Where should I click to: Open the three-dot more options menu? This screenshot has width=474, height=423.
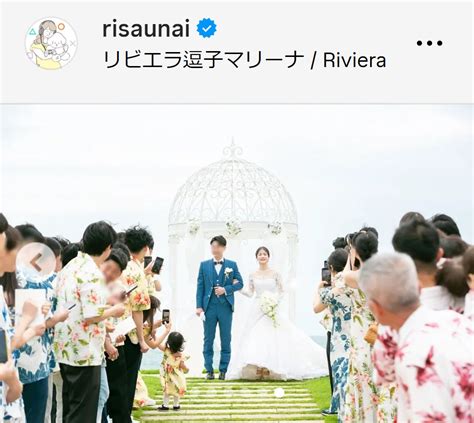[x=429, y=43]
